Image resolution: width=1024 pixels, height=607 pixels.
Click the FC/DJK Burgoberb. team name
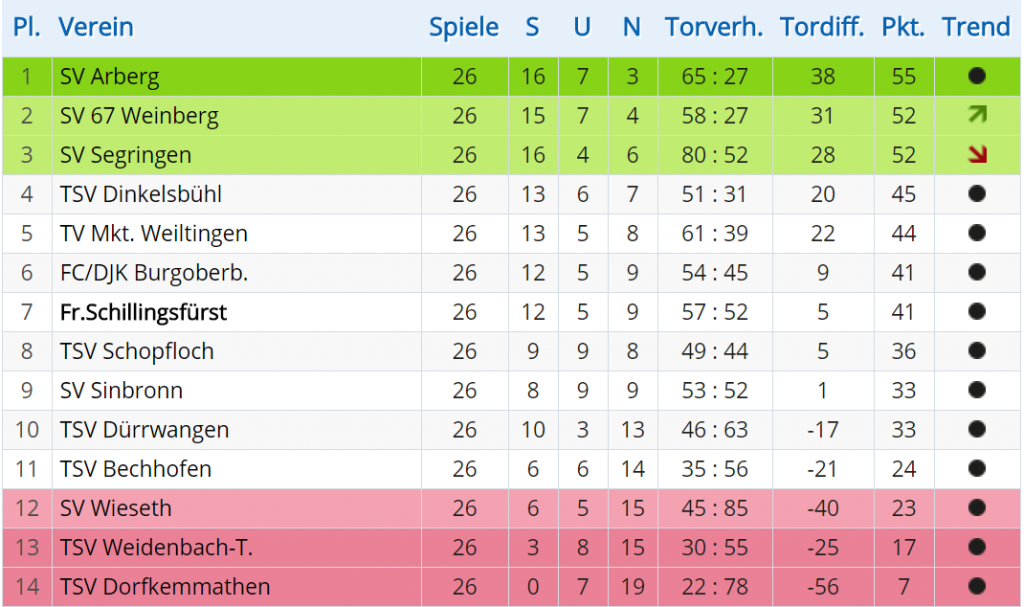[154, 273]
